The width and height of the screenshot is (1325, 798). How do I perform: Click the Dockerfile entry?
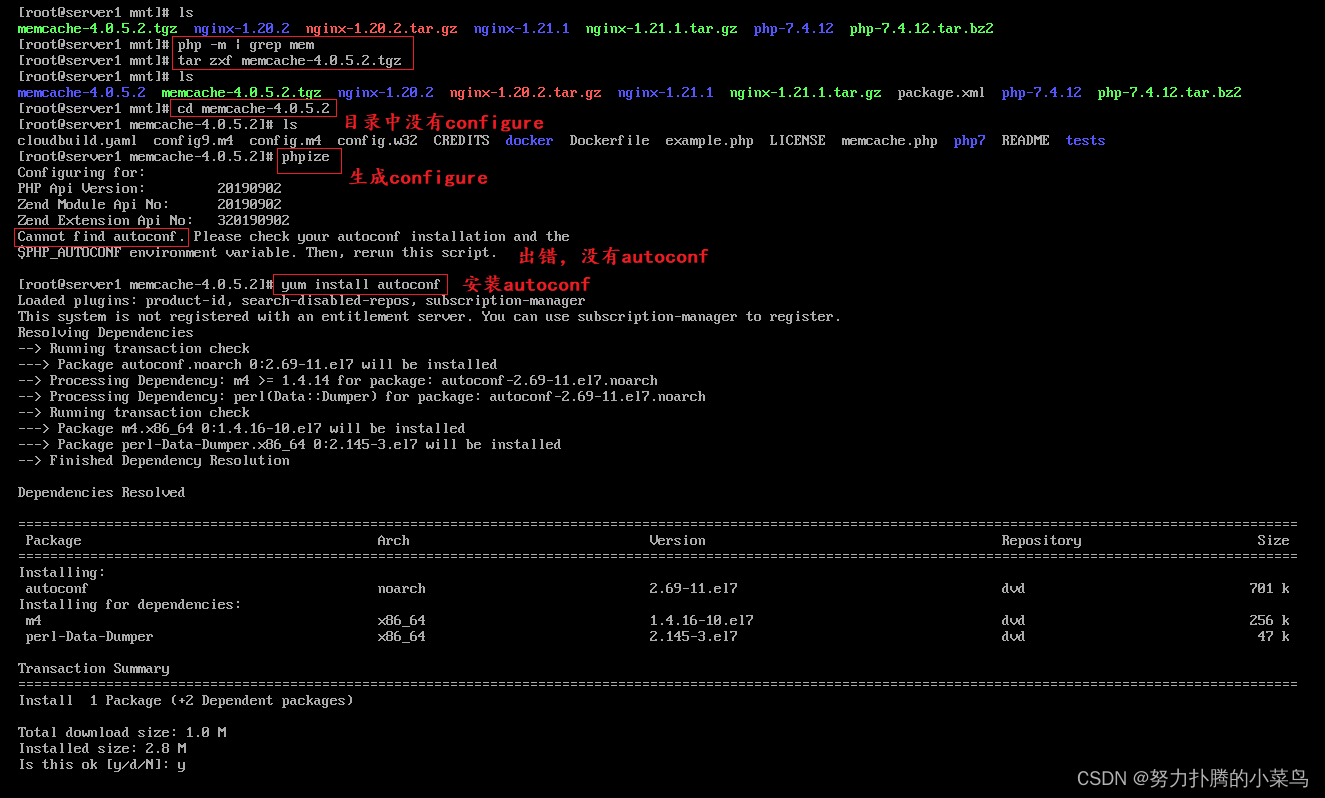pyautogui.click(x=609, y=141)
